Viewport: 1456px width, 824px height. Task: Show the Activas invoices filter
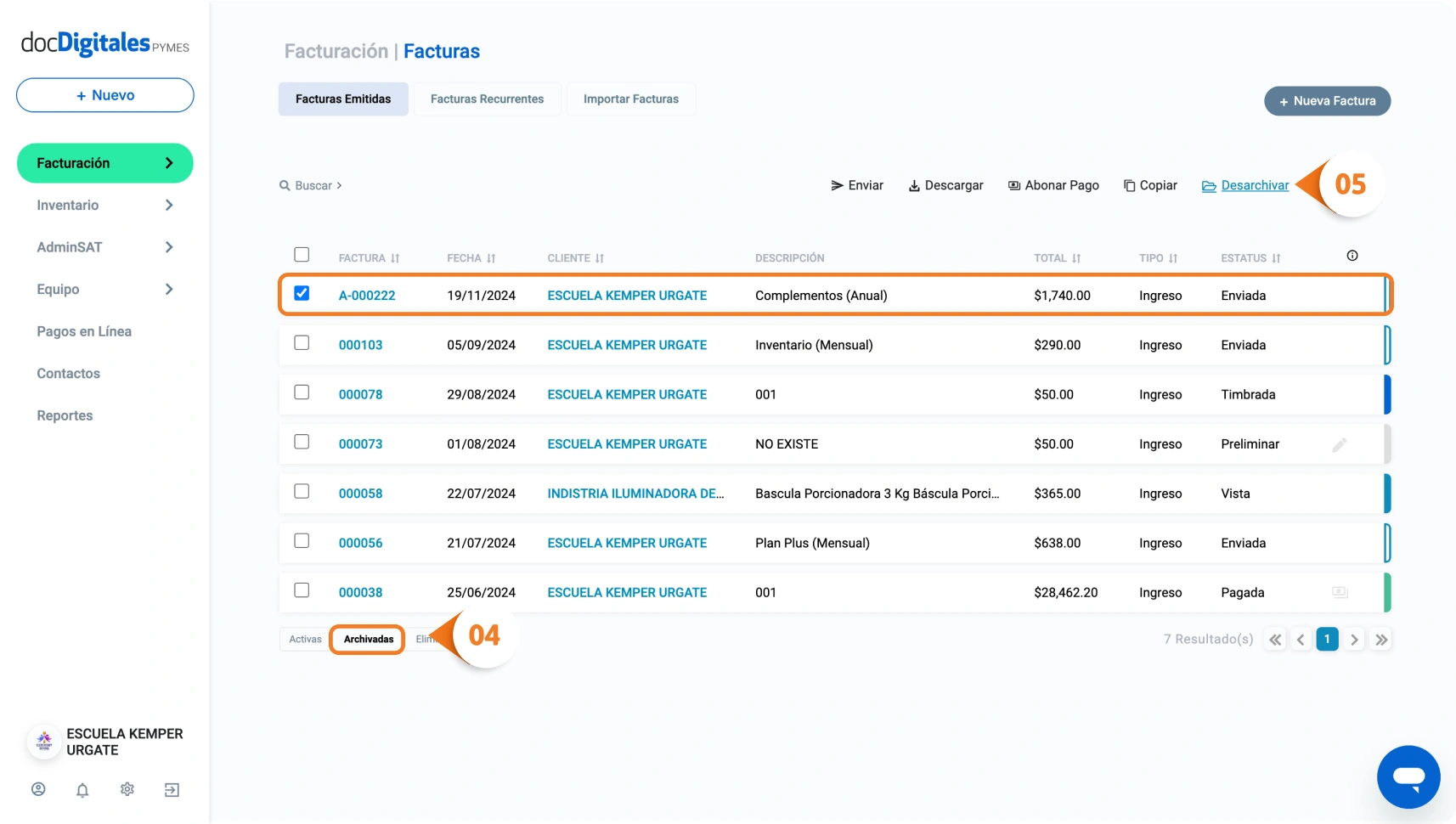(305, 640)
